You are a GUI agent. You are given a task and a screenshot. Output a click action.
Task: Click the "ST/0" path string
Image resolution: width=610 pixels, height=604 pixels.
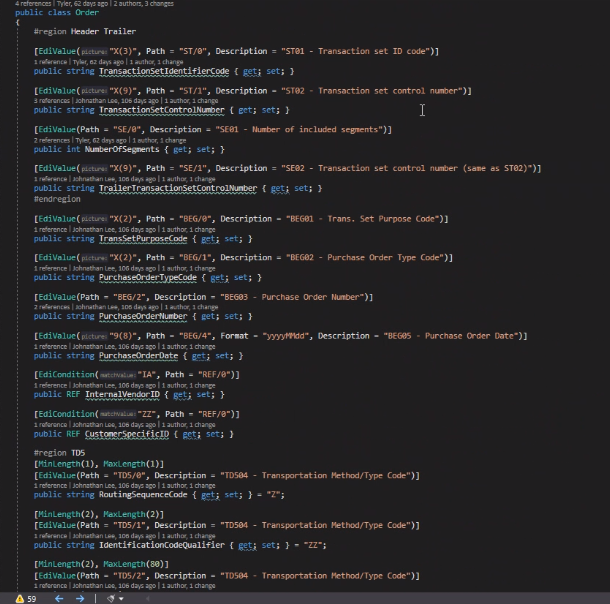[x=193, y=51]
